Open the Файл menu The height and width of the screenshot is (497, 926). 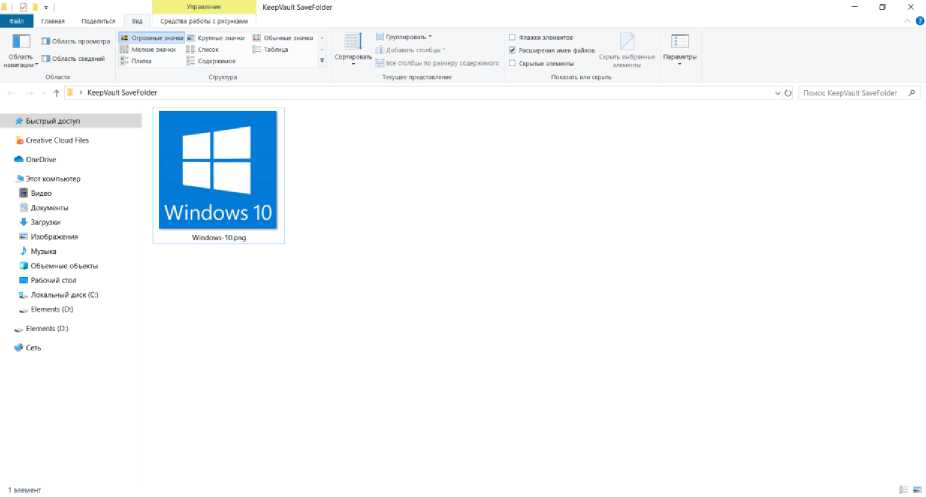click(17, 21)
